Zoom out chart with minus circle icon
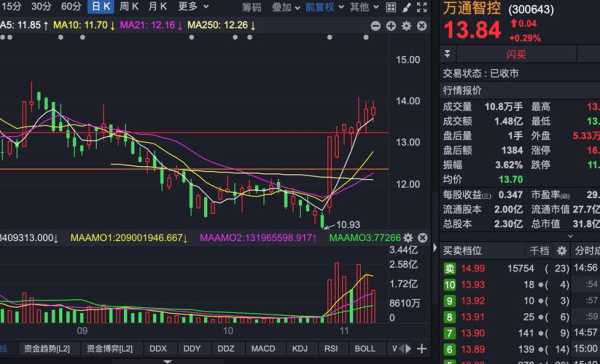 click(376, 26)
